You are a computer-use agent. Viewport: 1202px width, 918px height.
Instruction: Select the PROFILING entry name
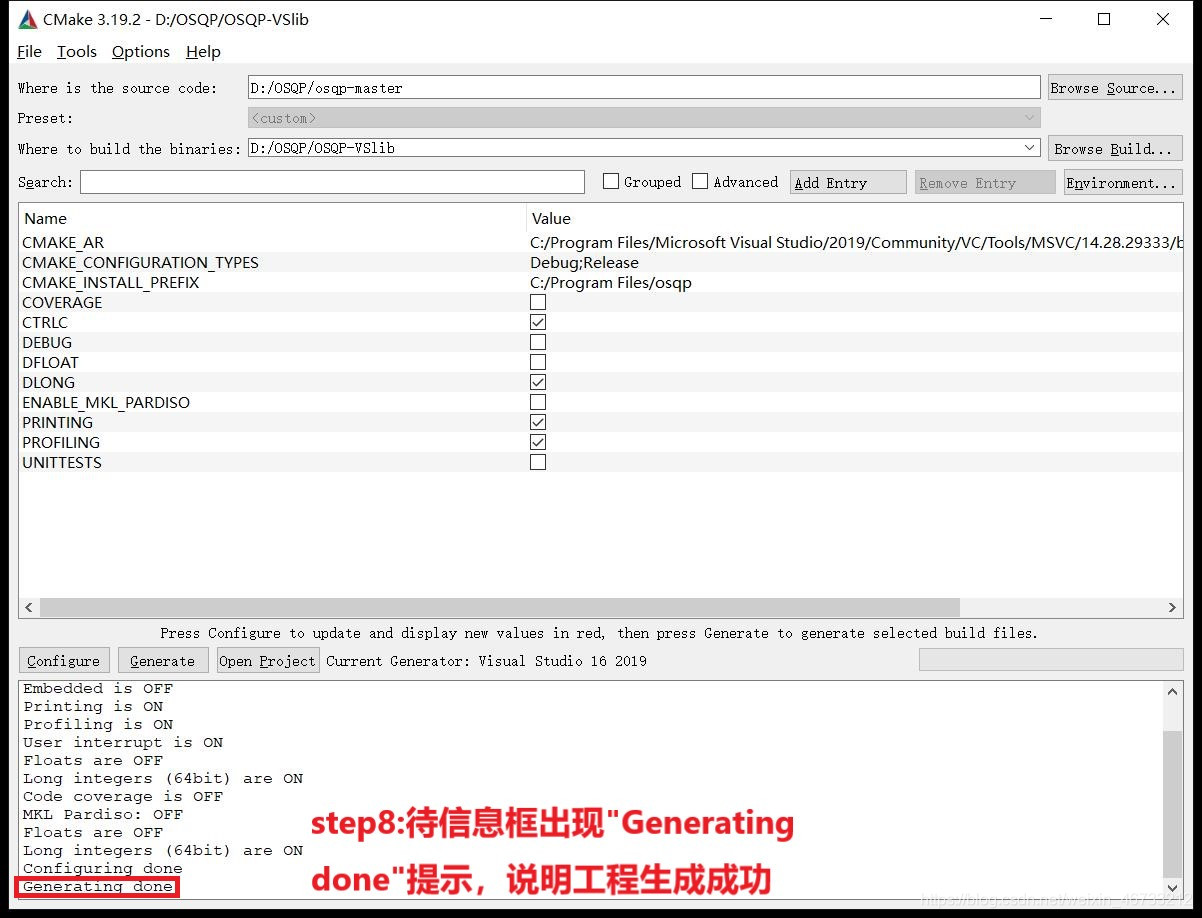coord(61,442)
